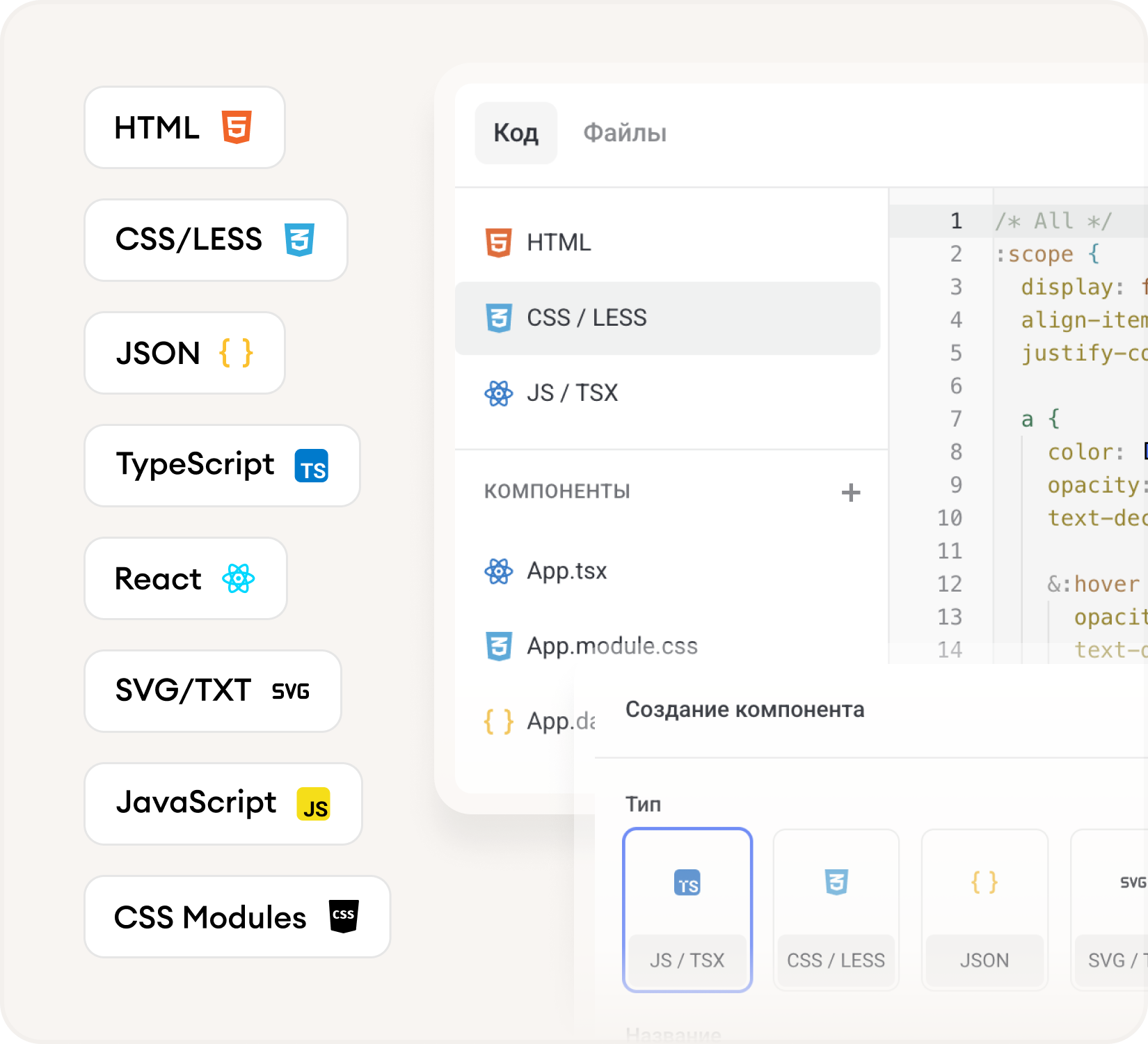Select the SVG/TXT technology badge

coord(213,691)
